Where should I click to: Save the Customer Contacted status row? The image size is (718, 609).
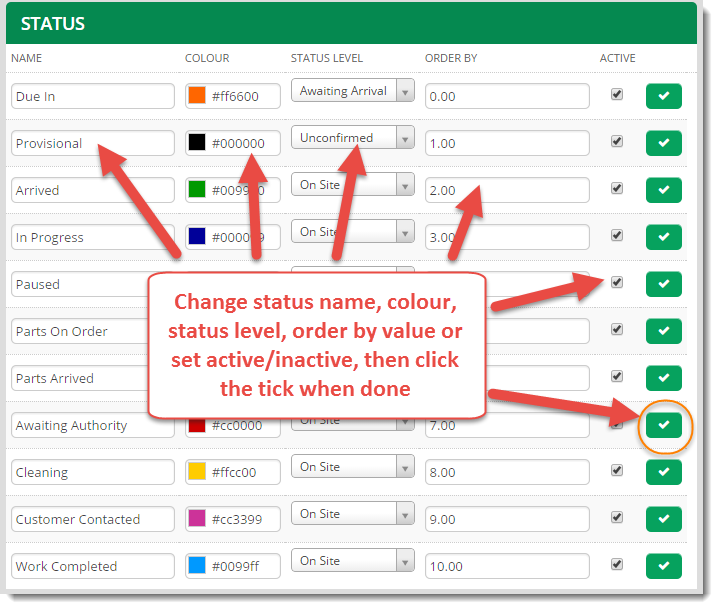(x=664, y=519)
